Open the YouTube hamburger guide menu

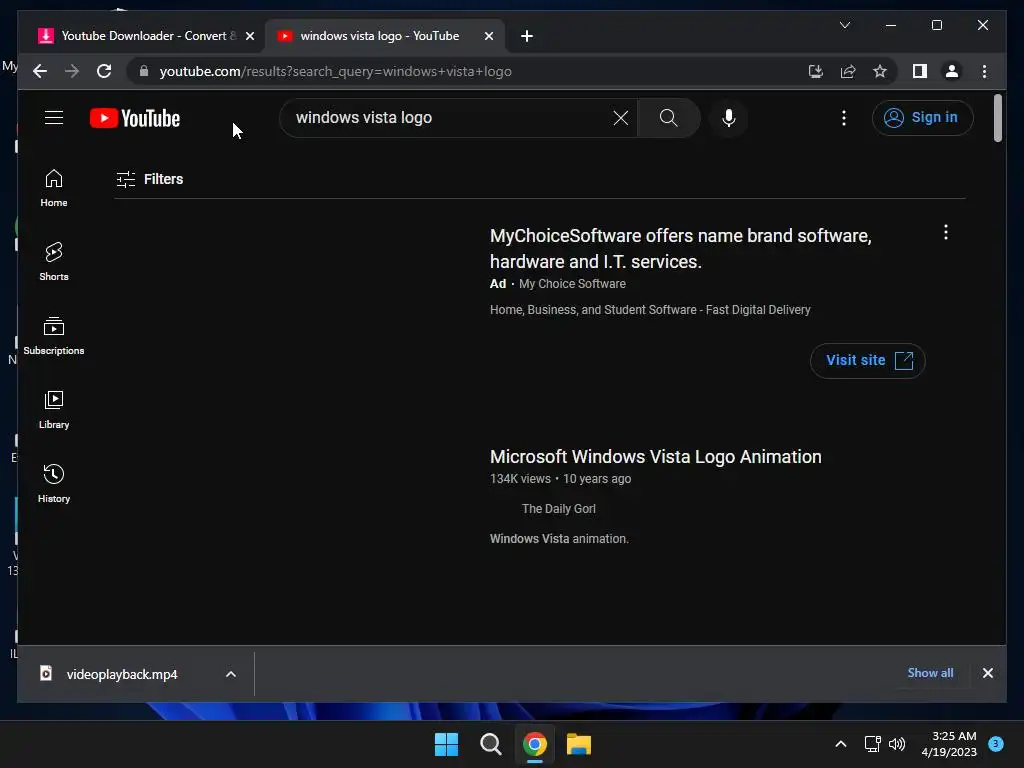(54, 118)
